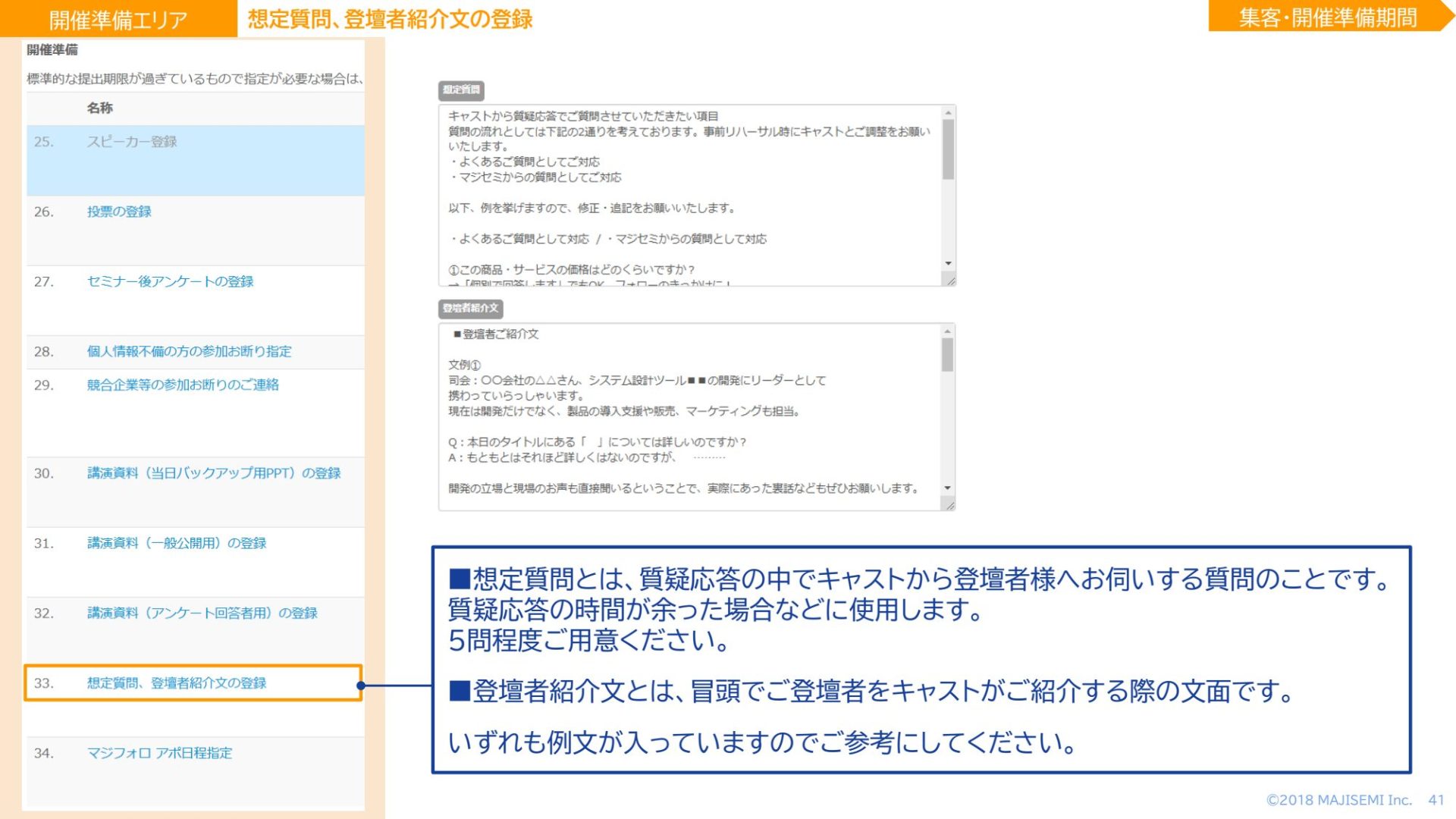Open 競合企業等の参加お断りのご連絡
The width and height of the screenshot is (1456, 819).
coord(183,384)
